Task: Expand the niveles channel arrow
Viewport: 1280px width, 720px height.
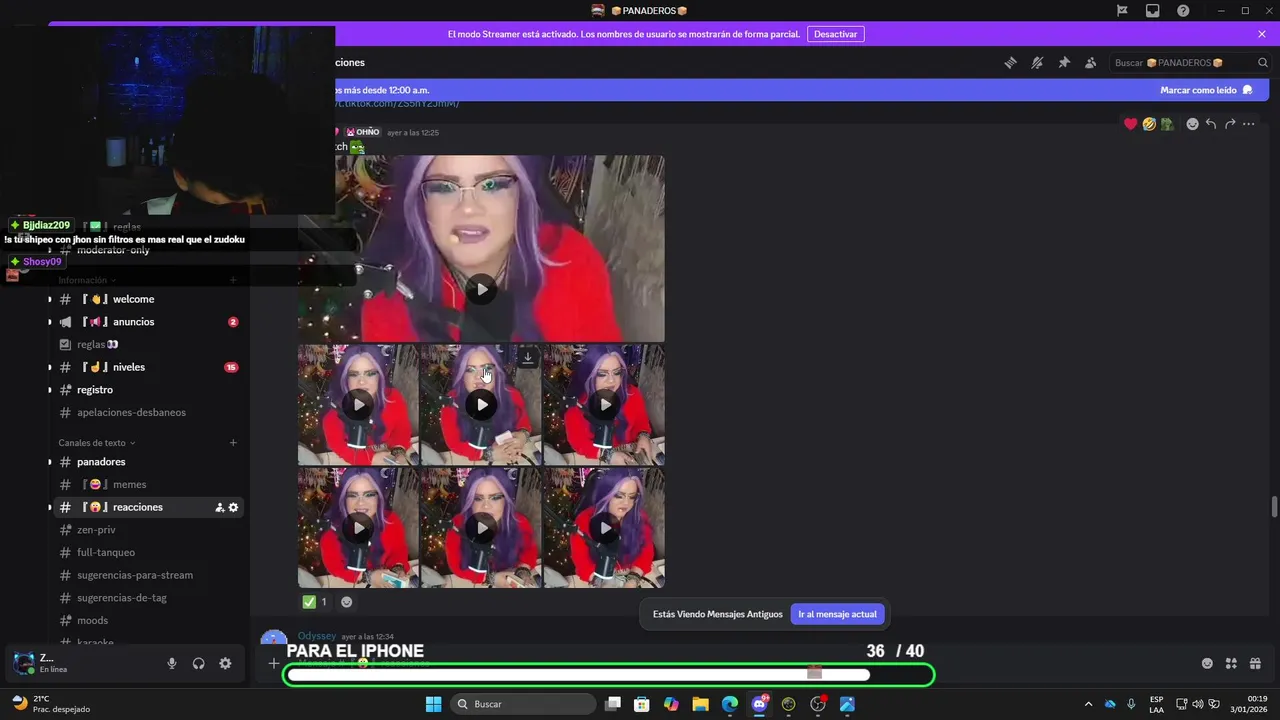Action: click(50, 367)
